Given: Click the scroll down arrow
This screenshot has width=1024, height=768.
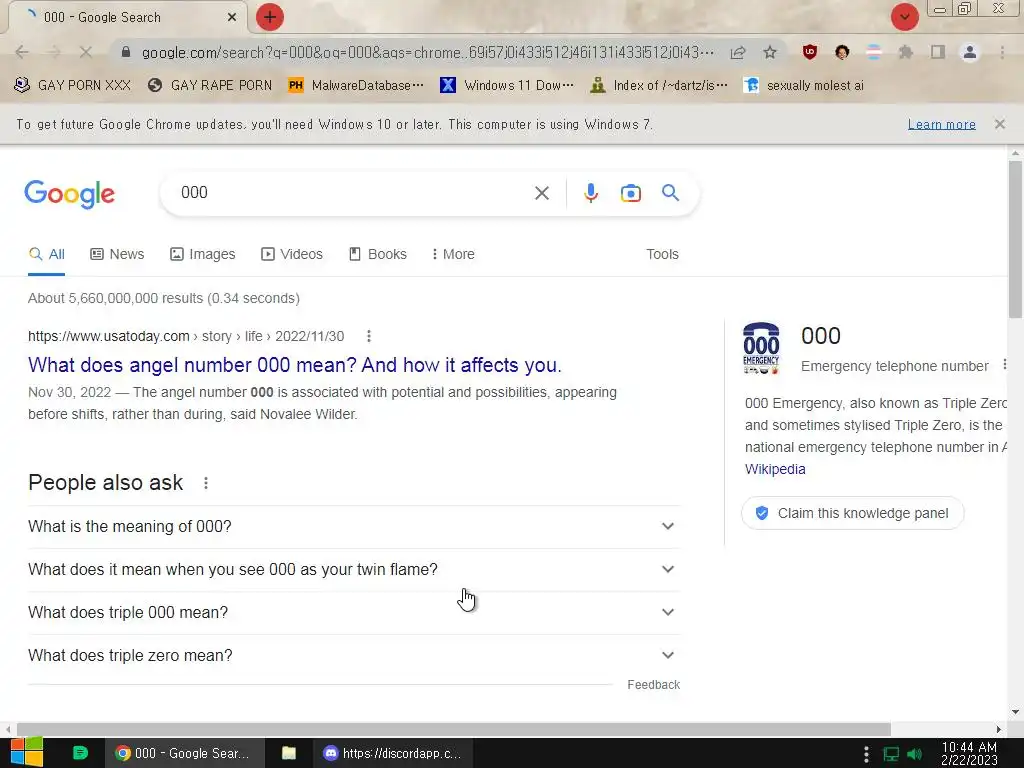Looking at the screenshot, I should point(1015,712).
